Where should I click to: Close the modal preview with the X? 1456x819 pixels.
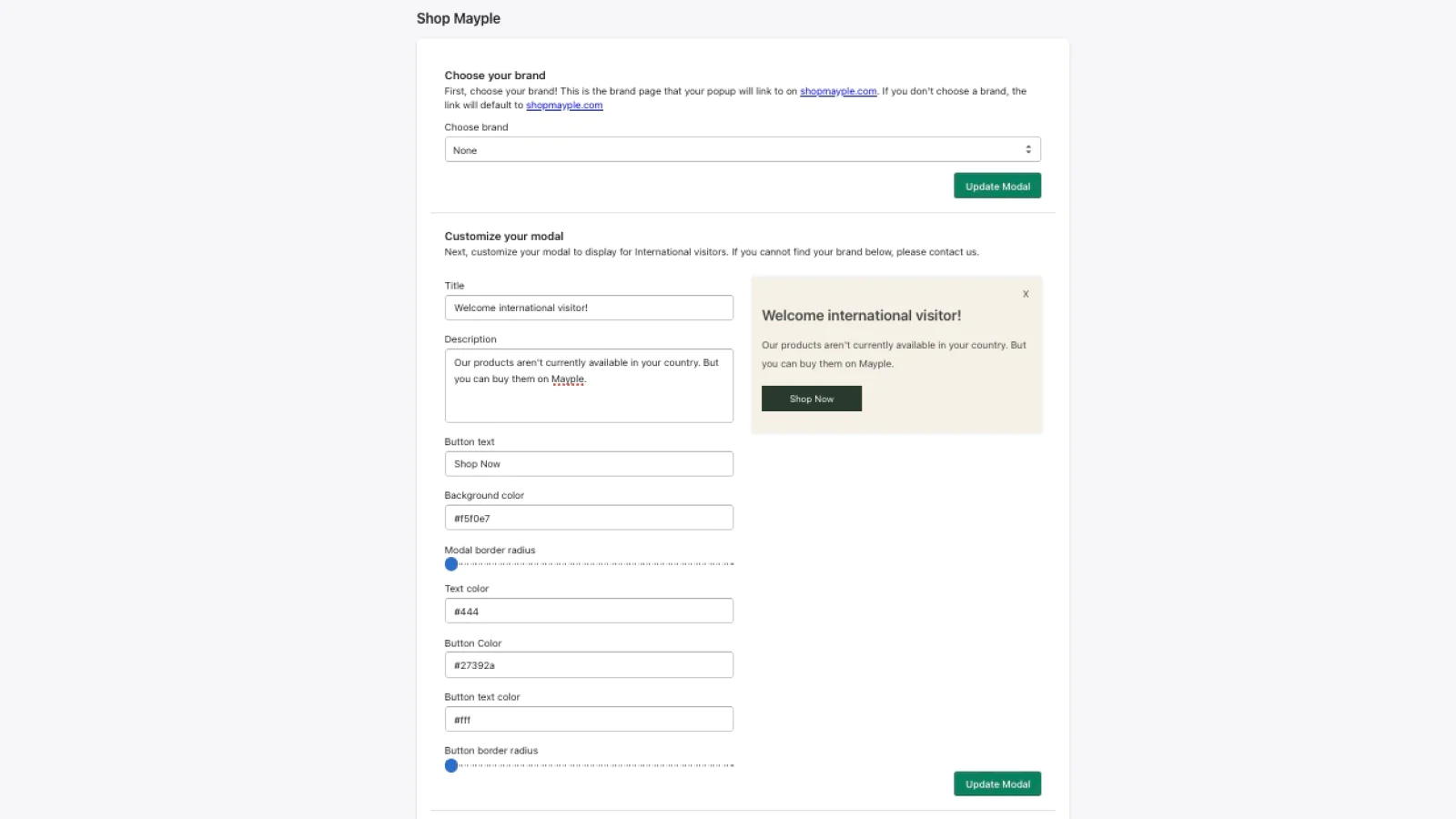click(1026, 294)
